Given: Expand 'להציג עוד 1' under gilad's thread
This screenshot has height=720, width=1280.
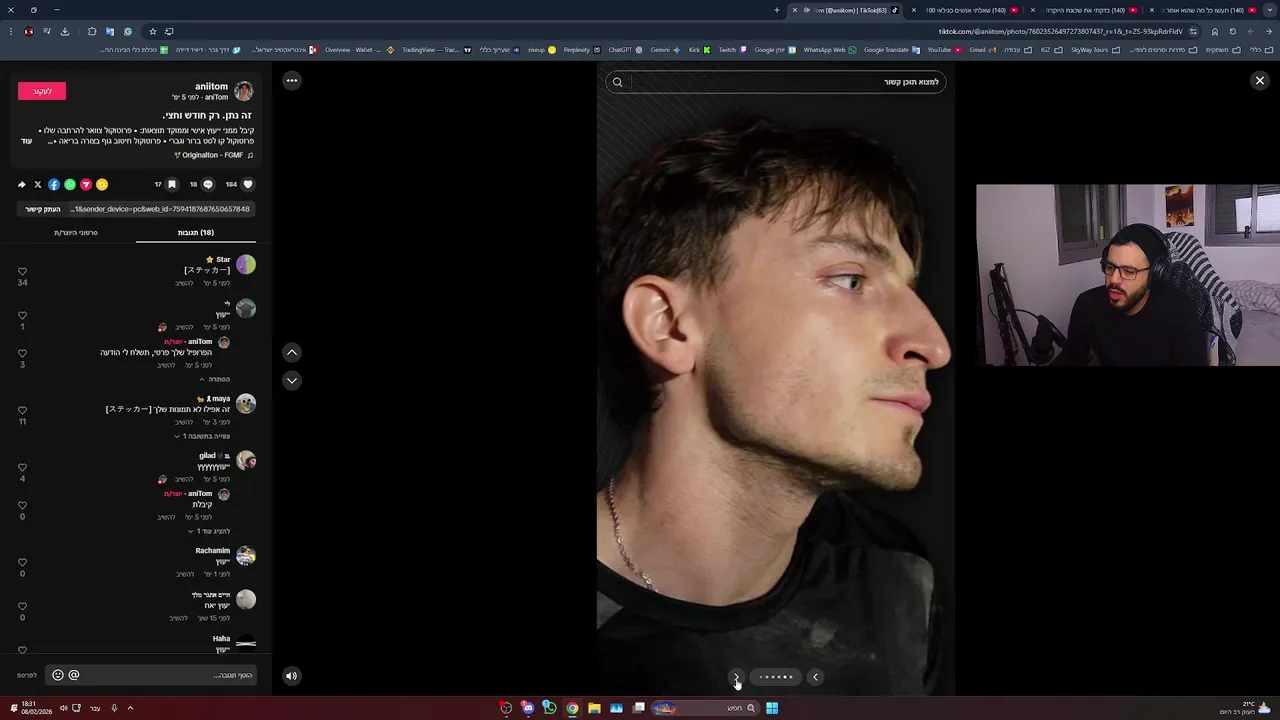Looking at the screenshot, I should tap(209, 531).
